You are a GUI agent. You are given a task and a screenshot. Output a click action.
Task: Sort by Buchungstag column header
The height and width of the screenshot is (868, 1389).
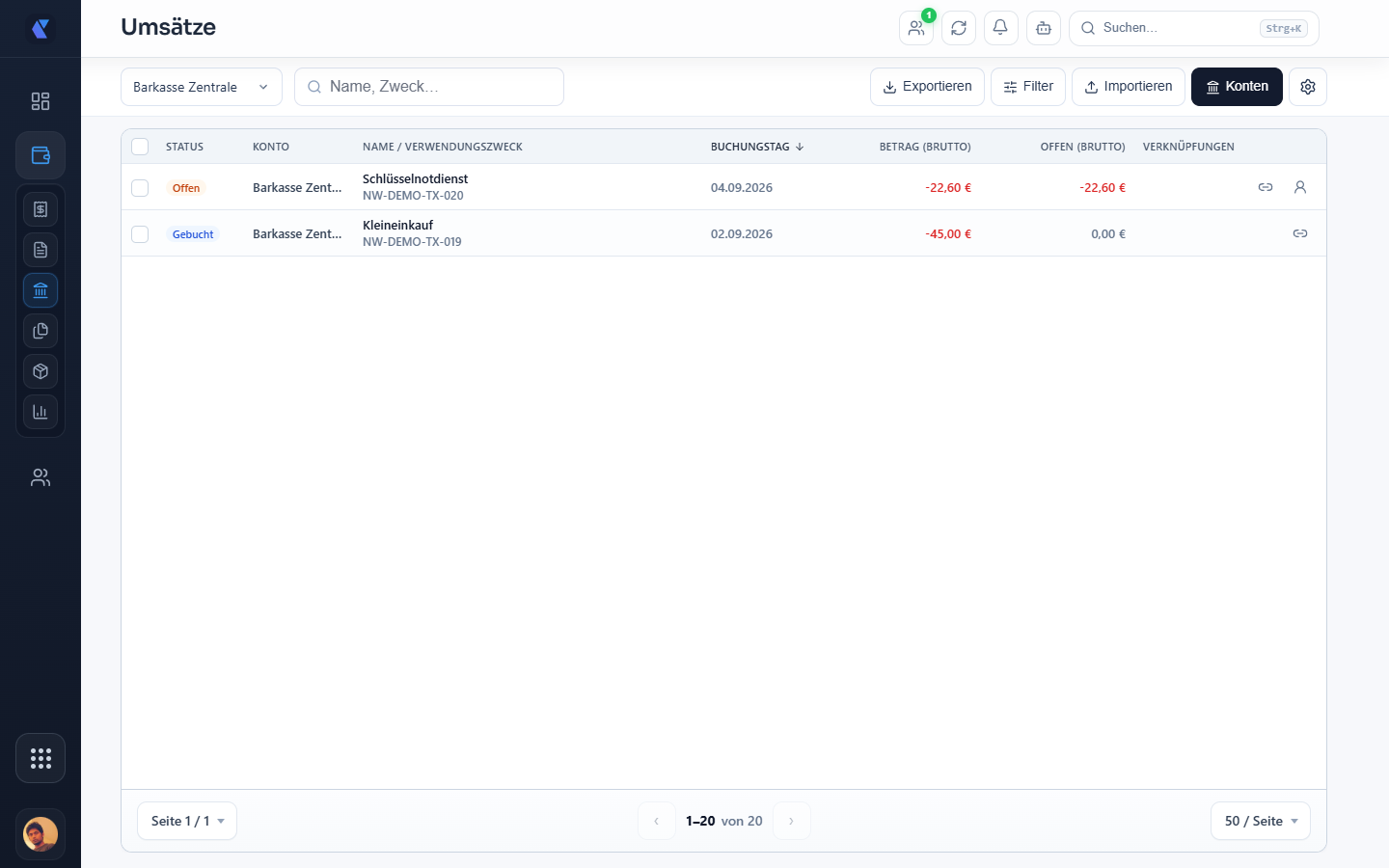coord(757,147)
